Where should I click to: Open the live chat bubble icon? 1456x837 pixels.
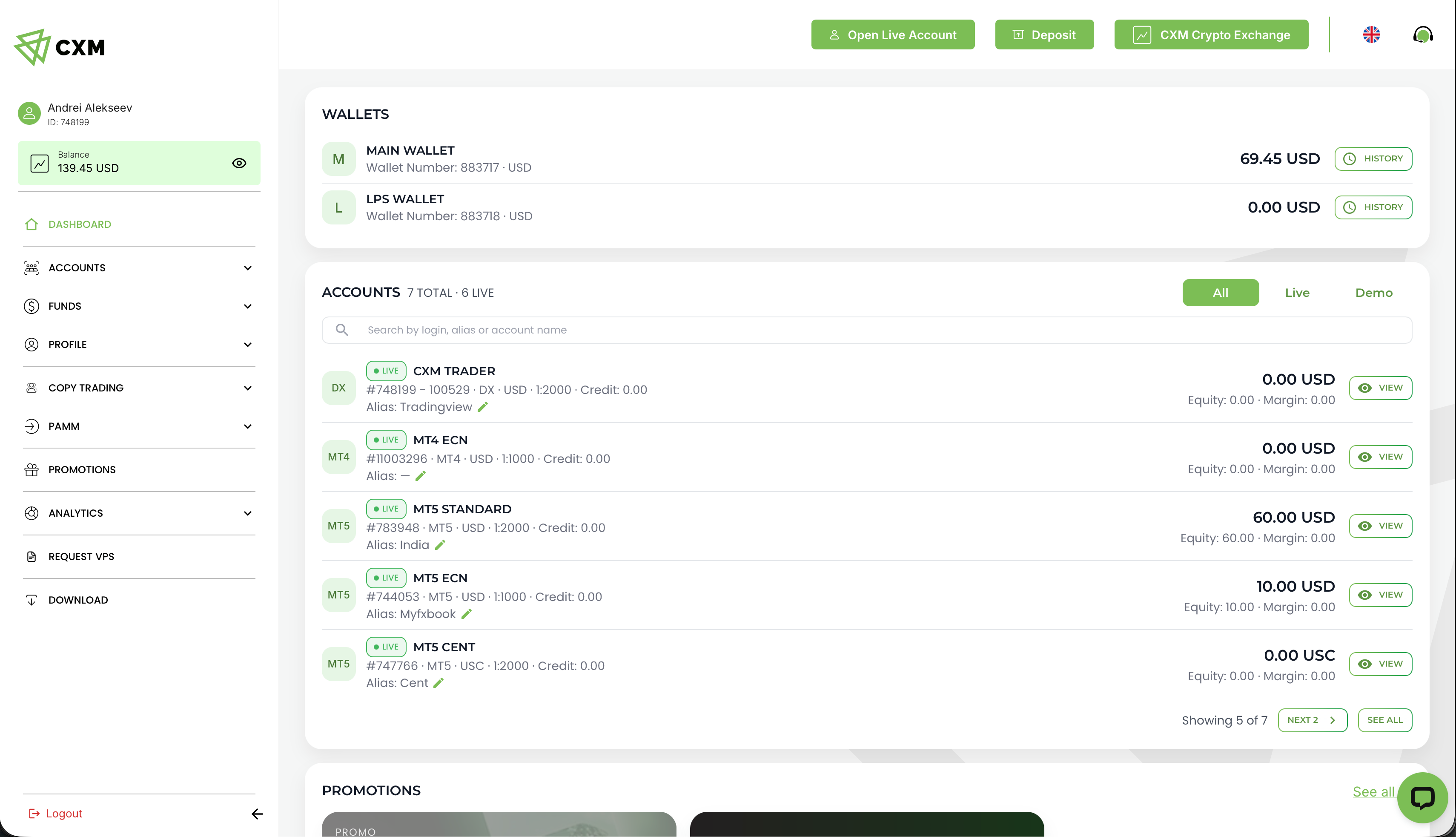1422,797
